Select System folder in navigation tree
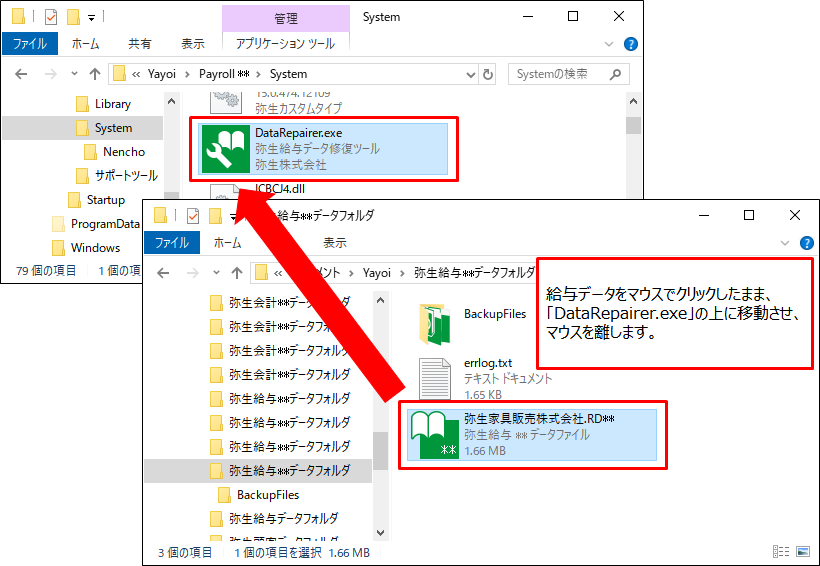 [113, 128]
